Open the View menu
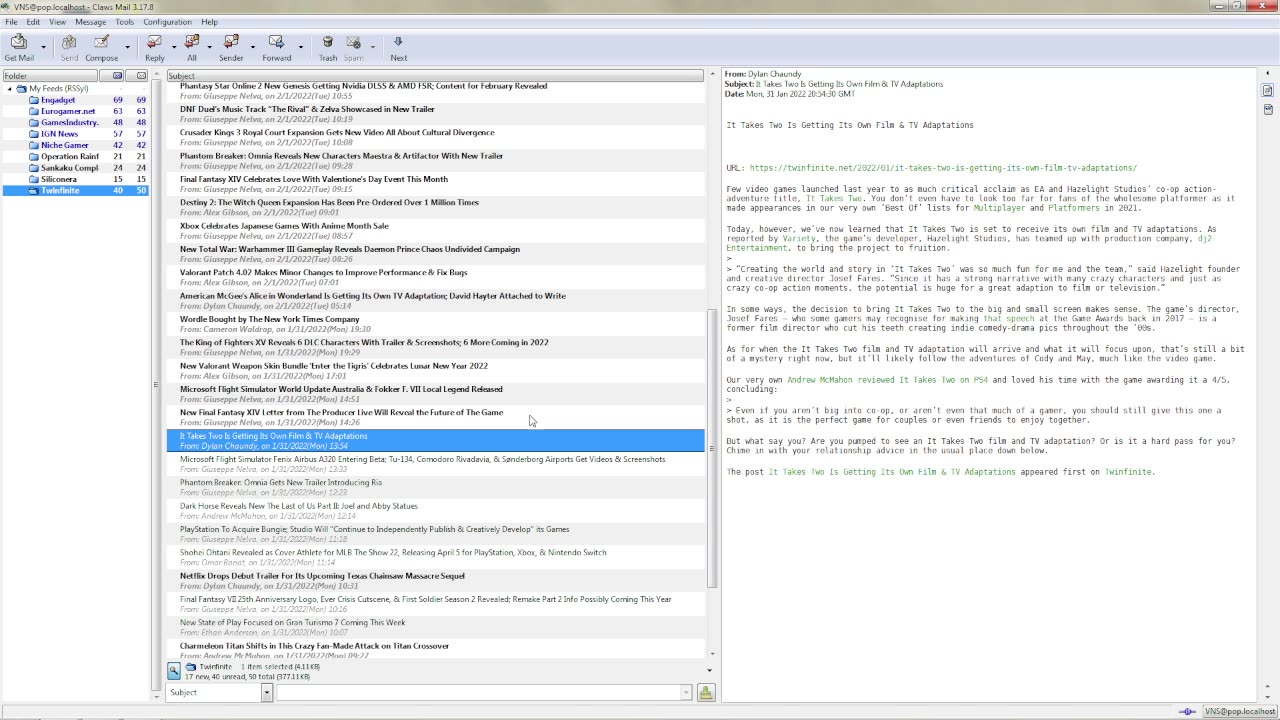1280x720 pixels. 58,22
